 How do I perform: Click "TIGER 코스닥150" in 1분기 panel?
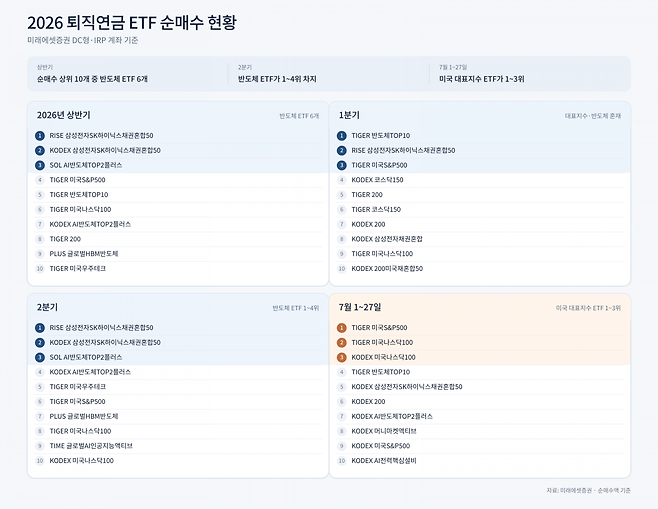coord(376,209)
